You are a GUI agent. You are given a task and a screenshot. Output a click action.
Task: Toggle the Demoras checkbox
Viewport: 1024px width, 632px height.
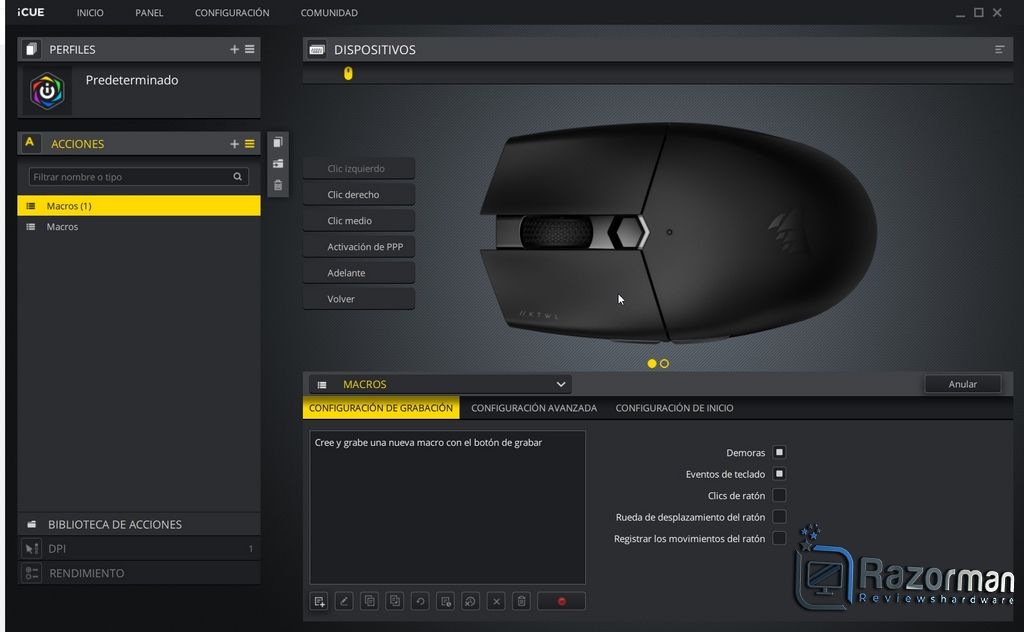click(x=779, y=452)
